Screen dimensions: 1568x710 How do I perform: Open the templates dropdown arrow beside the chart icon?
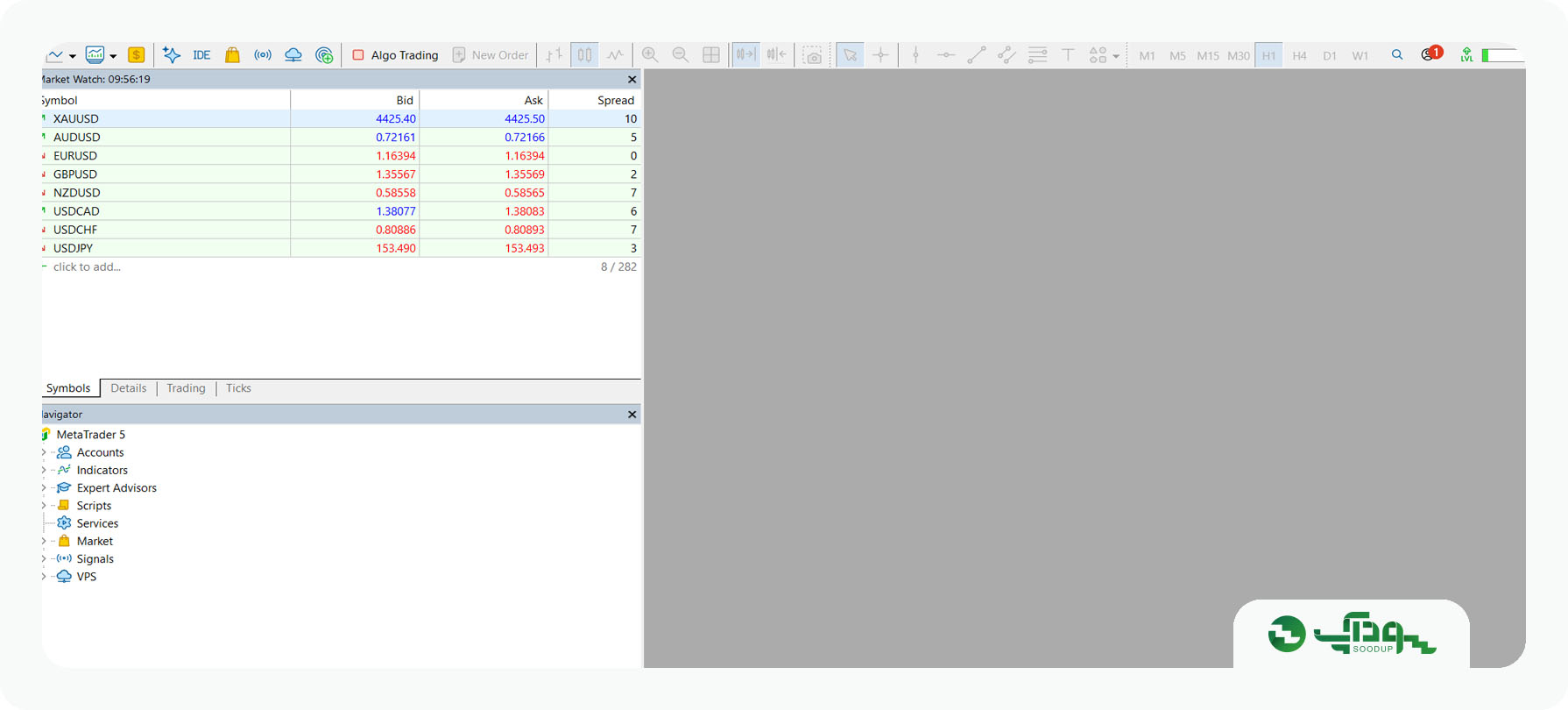pyautogui.click(x=113, y=56)
